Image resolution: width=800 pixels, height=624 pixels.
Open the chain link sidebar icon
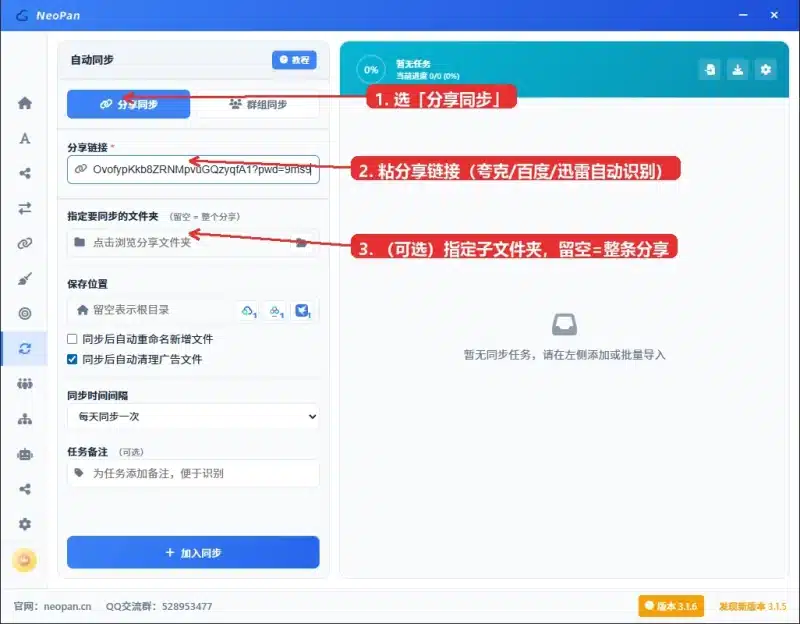[24, 243]
